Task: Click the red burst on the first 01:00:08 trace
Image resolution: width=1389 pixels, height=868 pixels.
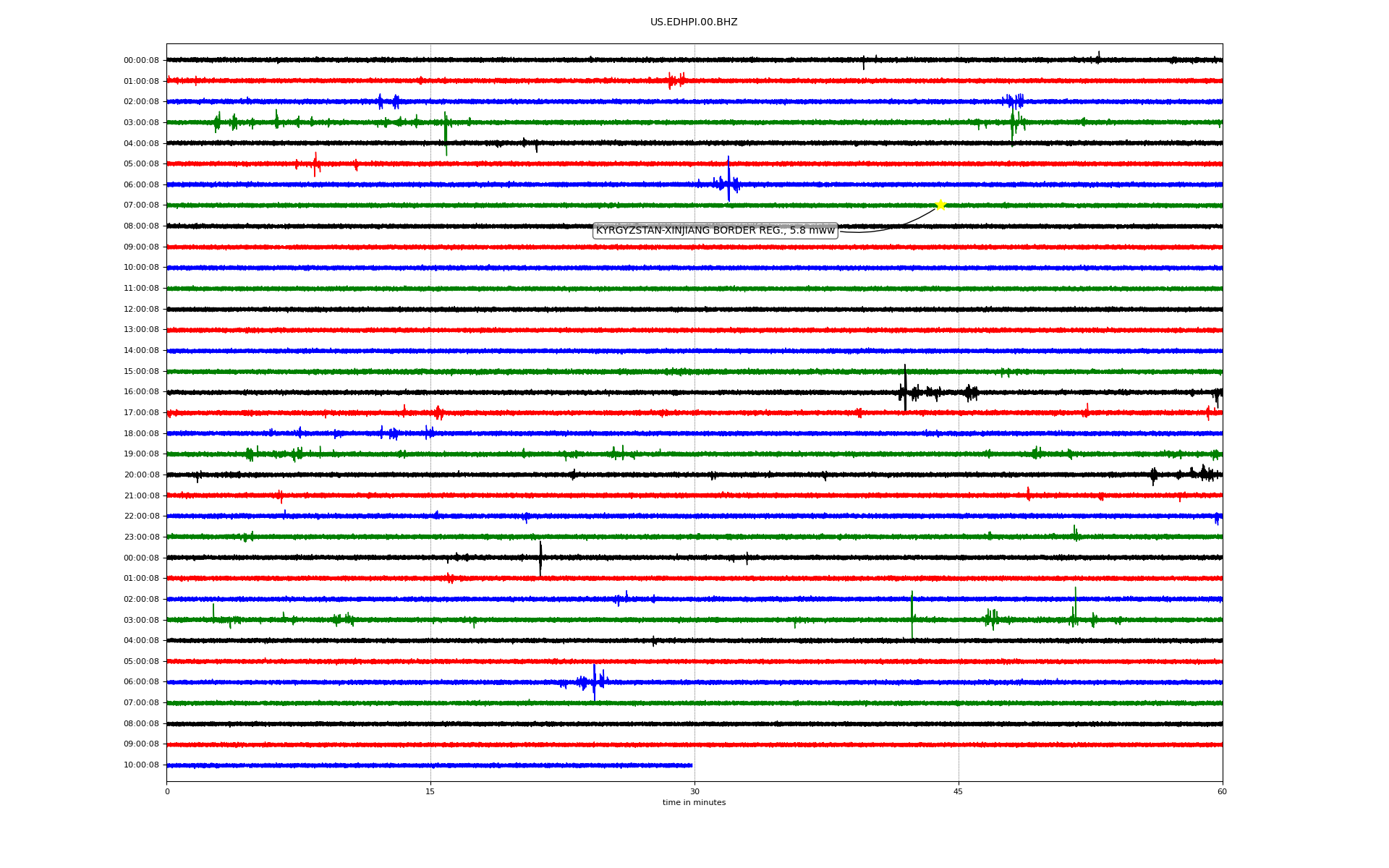Action: point(676,80)
